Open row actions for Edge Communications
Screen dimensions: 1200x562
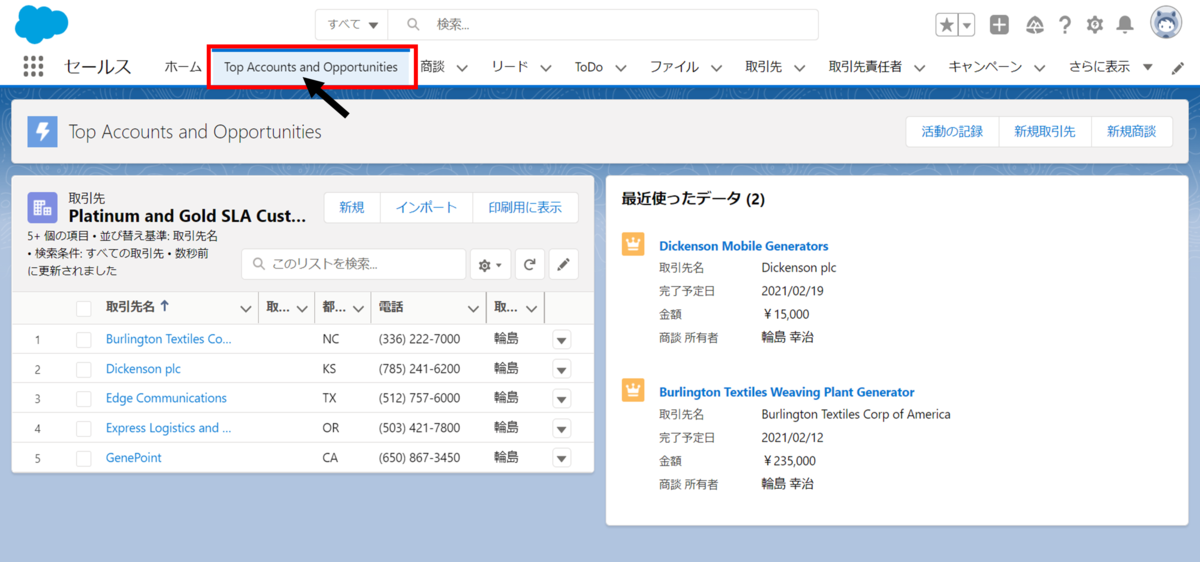561,398
